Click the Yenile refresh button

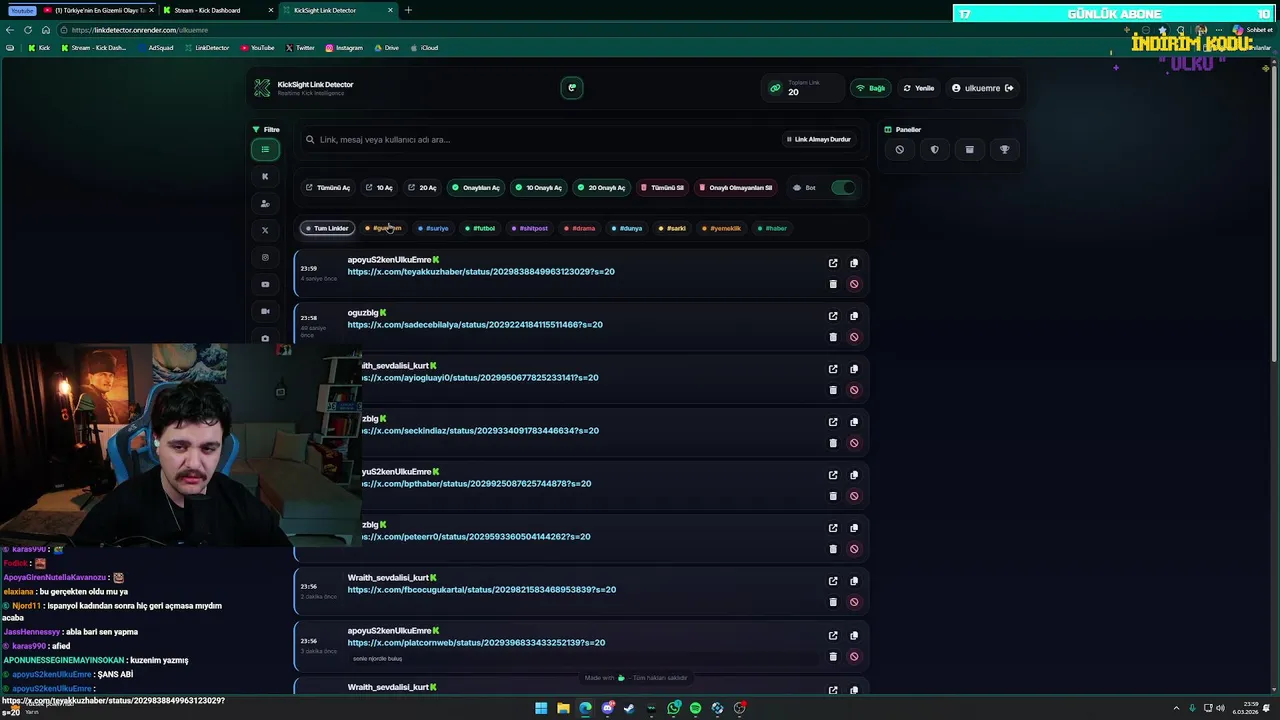point(919,88)
